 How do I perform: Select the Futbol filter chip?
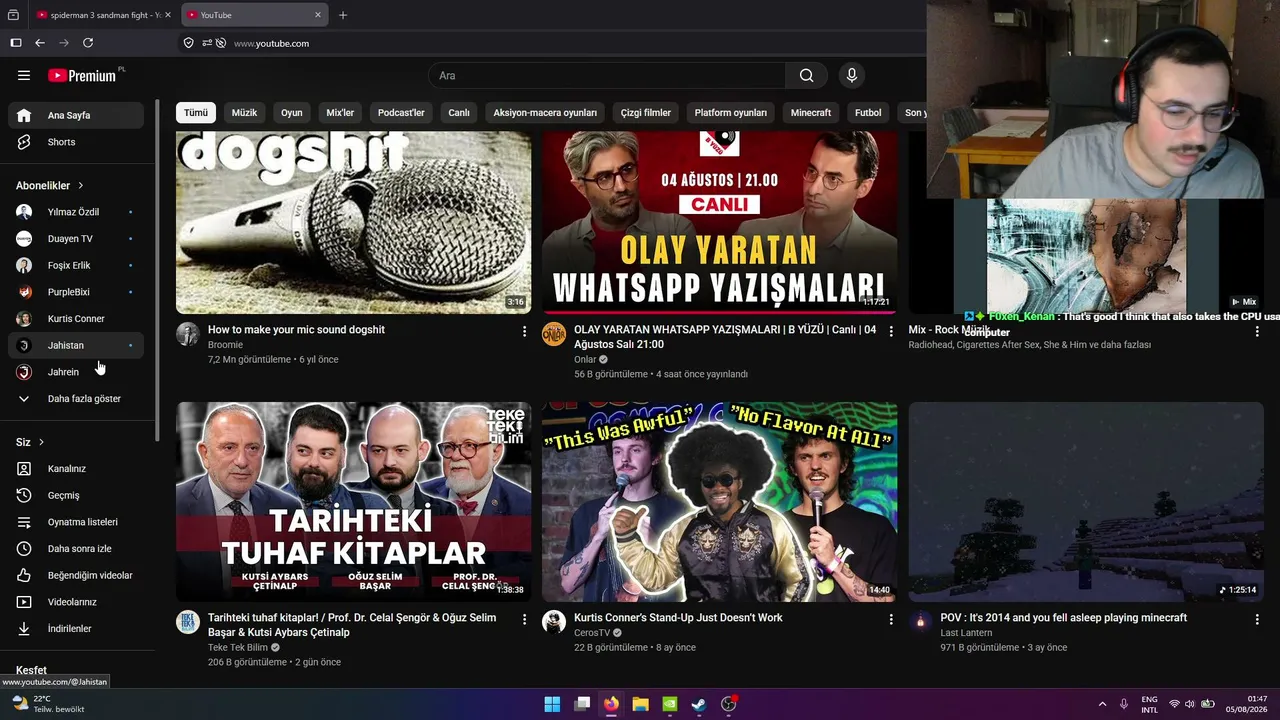click(x=868, y=113)
